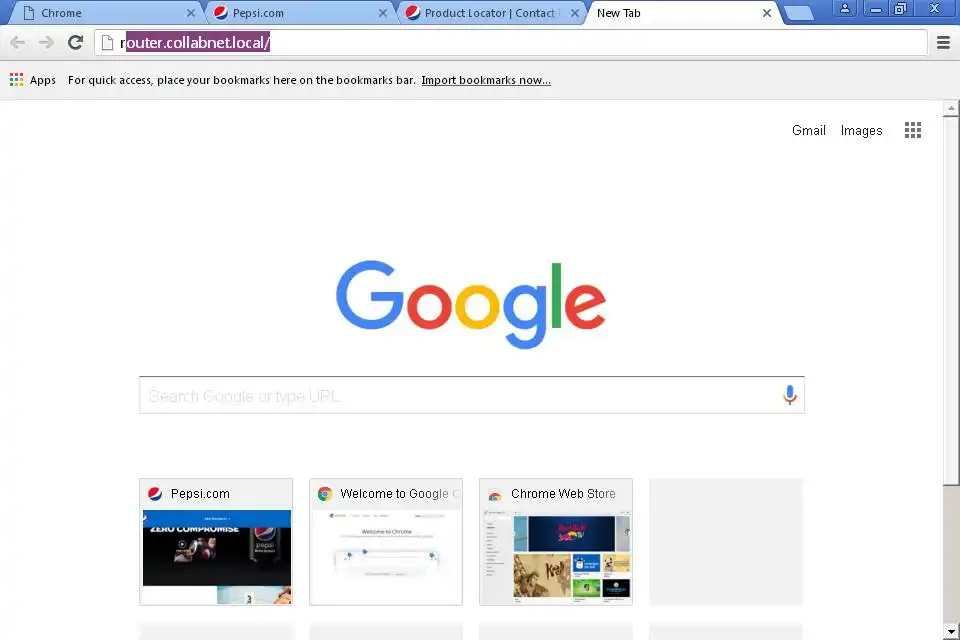Reload the current page

coord(75,42)
